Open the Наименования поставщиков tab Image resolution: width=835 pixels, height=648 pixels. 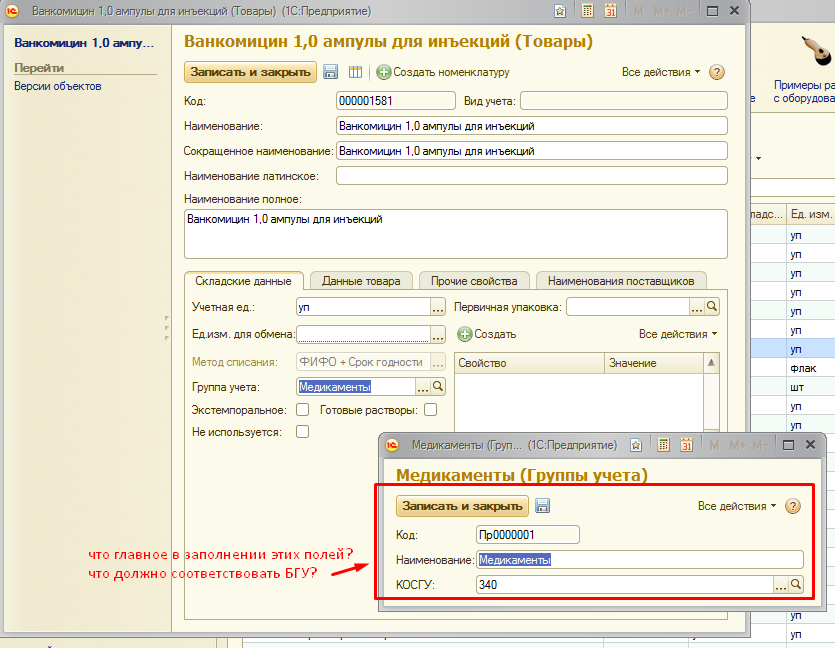click(x=621, y=281)
